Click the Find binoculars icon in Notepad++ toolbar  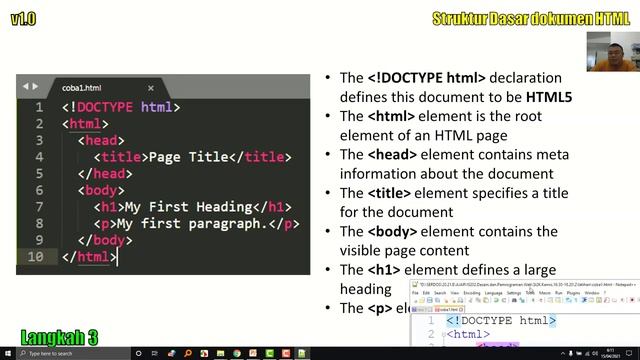coord(514,300)
